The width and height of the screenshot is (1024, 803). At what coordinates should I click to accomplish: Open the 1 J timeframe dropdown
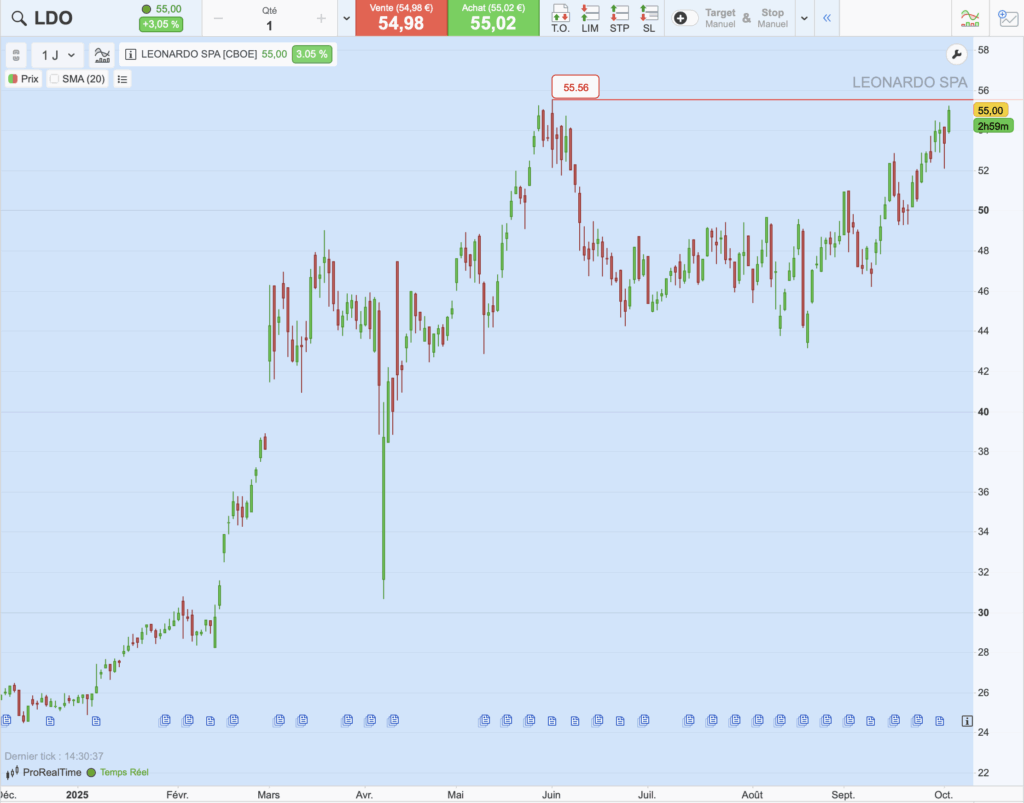(x=56, y=55)
